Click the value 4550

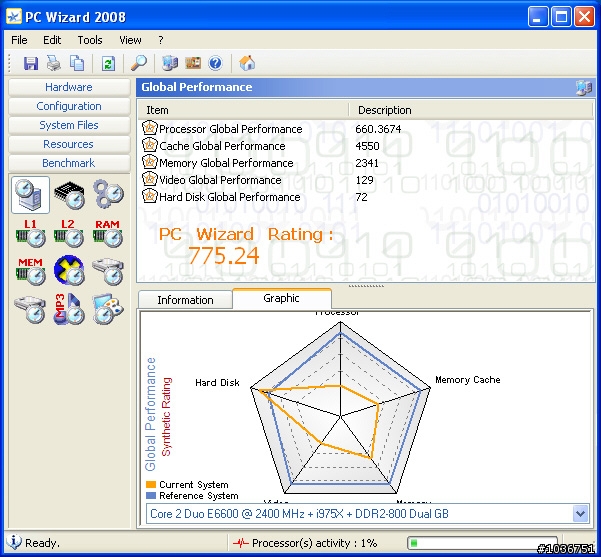(367, 146)
